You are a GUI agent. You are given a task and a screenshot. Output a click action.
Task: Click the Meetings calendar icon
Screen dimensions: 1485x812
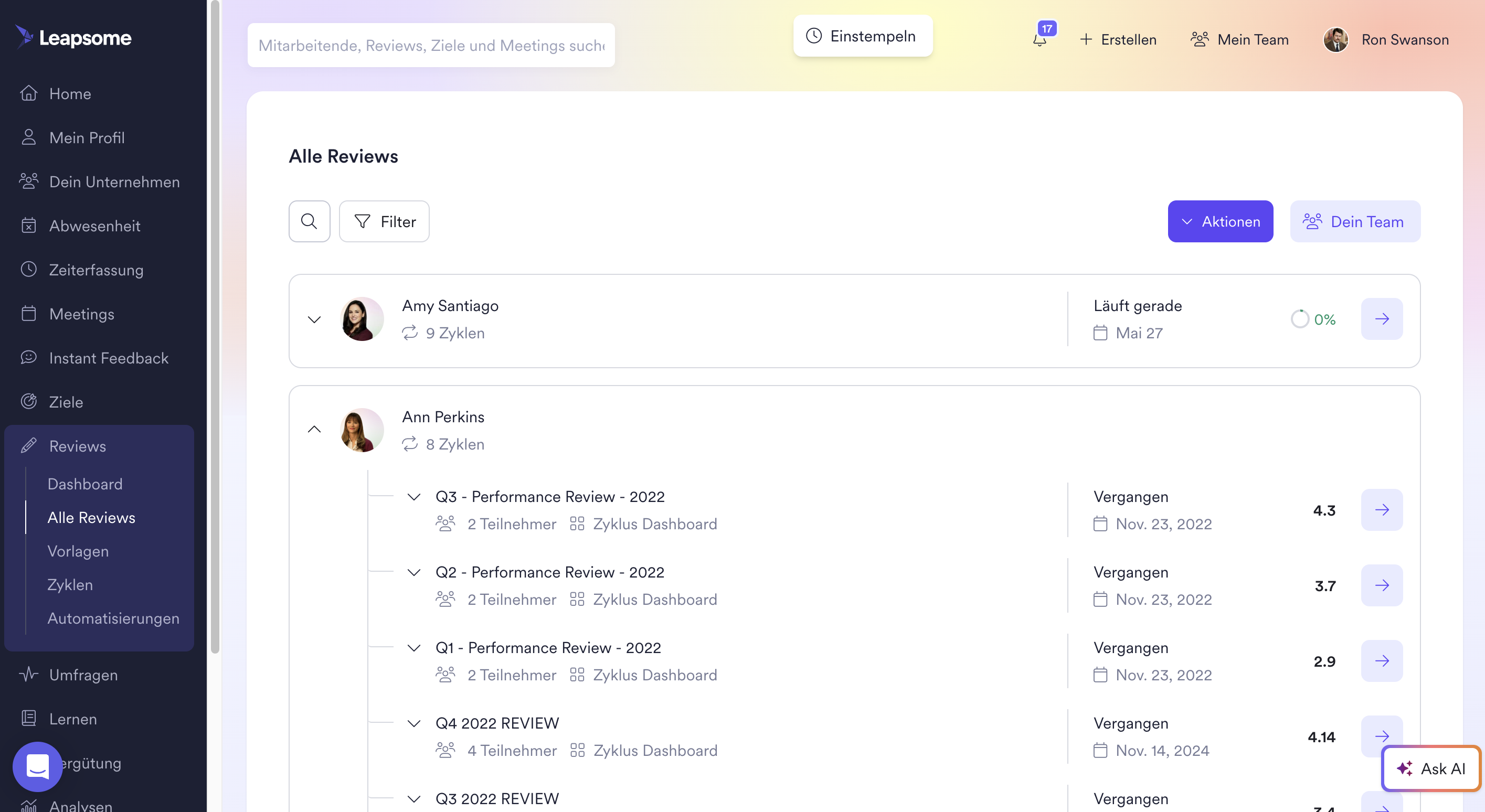pyautogui.click(x=29, y=314)
